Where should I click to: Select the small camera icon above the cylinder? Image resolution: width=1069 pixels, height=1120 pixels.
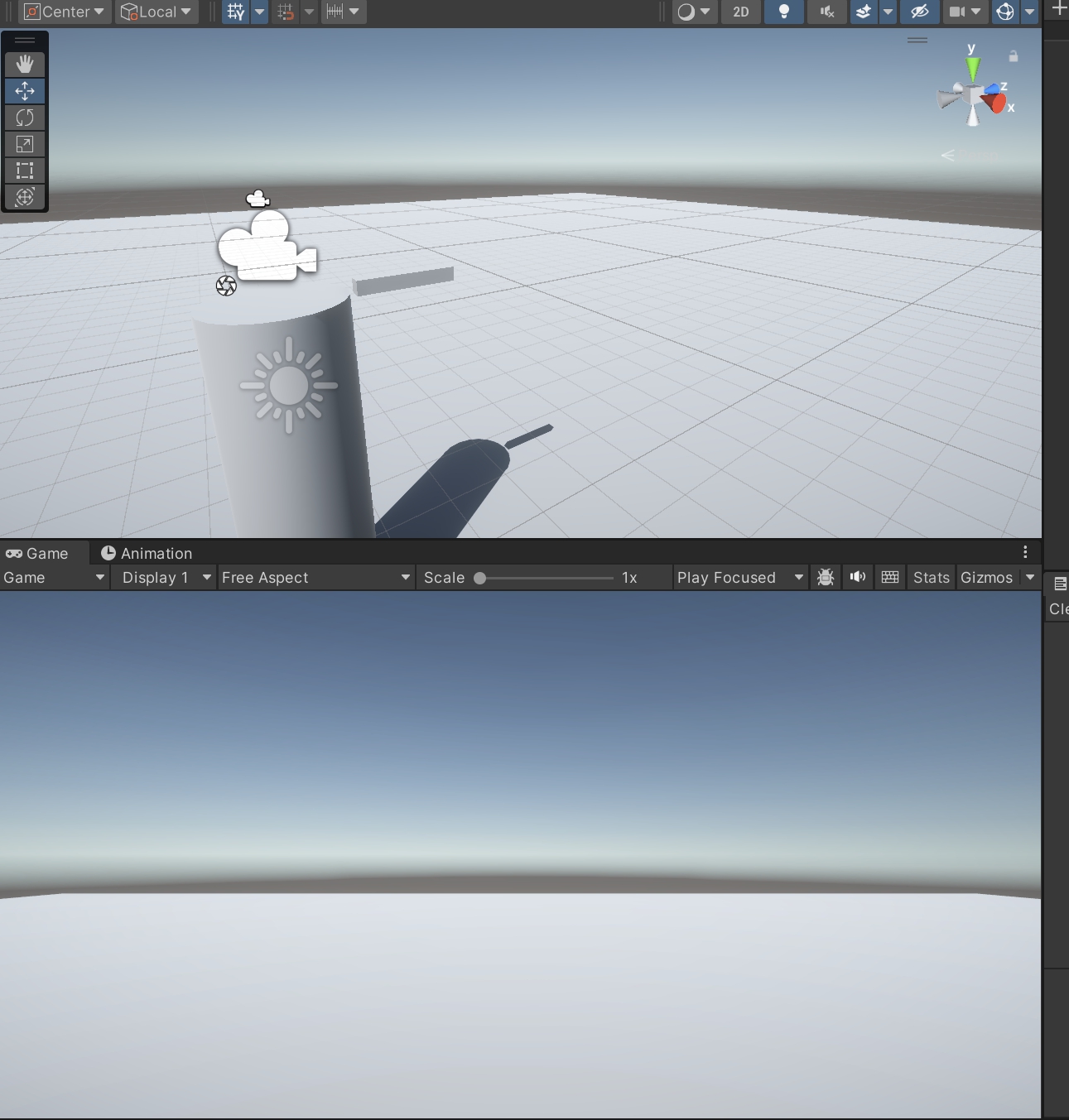tap(258, 198)
